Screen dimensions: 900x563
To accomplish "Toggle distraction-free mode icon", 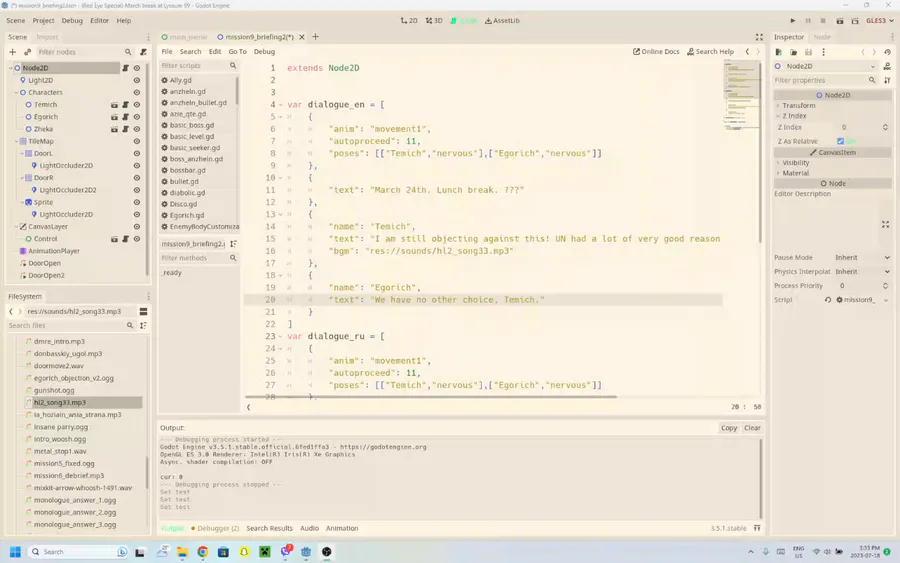I will [759, 37].
